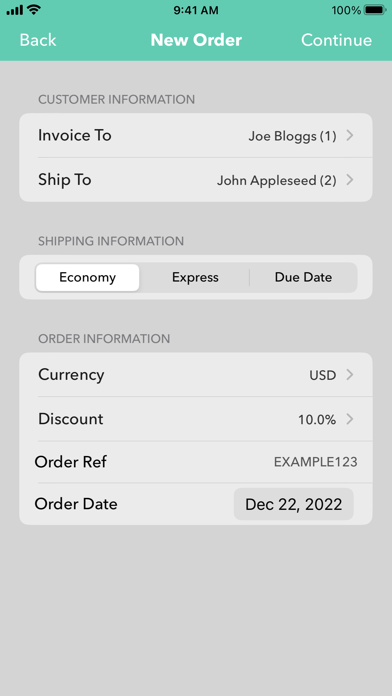The height and width of the screenshot is (696, 392).
Task: Open the Currency USD picker
Action: [x=196, y=375]
